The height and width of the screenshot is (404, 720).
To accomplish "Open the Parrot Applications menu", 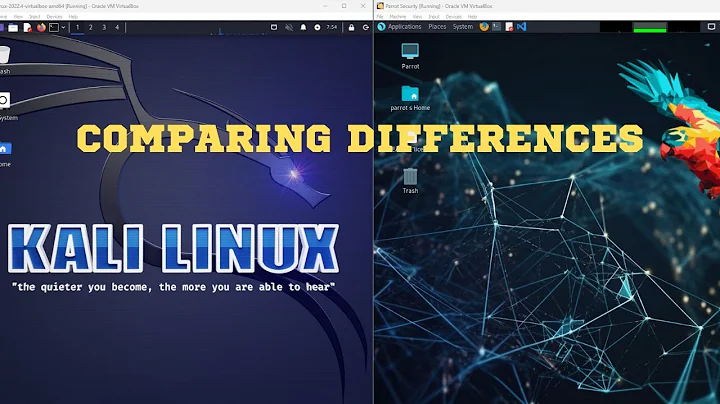I will point(399,27).
